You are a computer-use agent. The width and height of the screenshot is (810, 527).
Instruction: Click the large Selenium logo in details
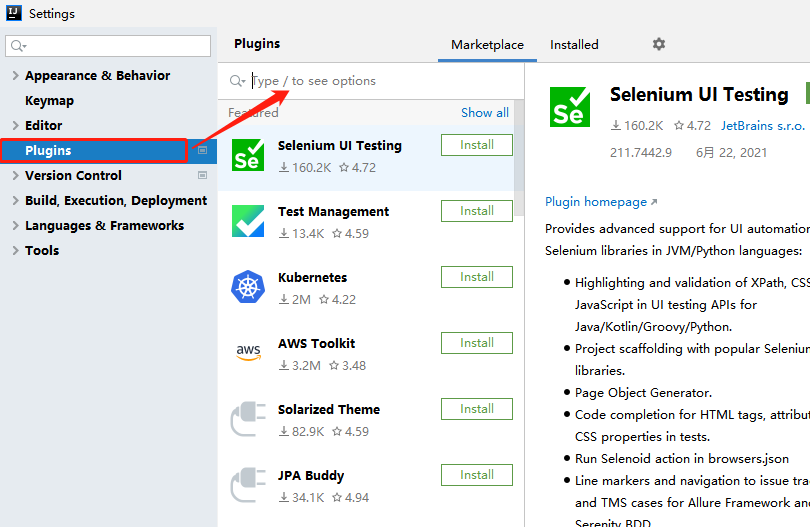(x=570, y=107)
